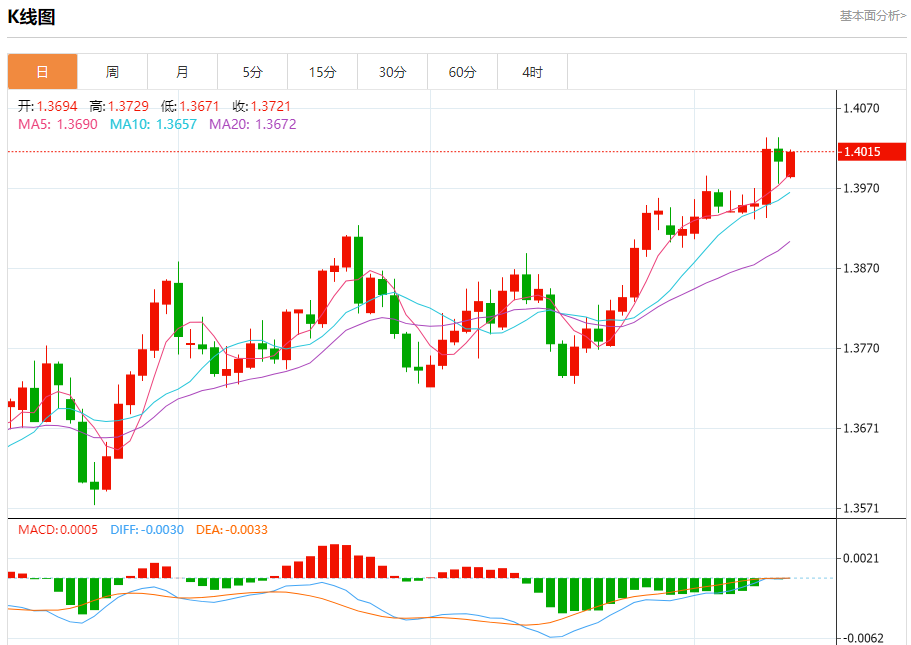
Task: Open the 月 monthly chart tab
Action: pos(182,72)
